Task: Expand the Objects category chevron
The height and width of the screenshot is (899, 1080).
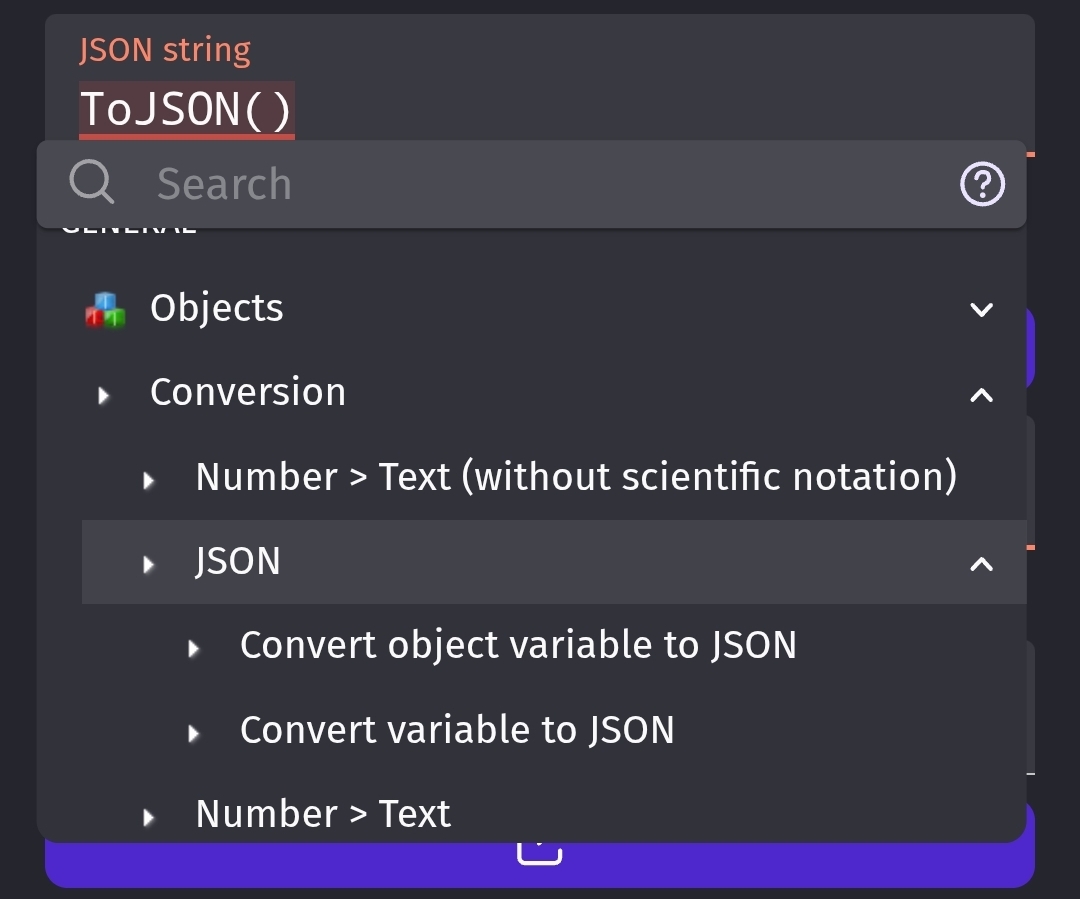Action: [981, 309]
